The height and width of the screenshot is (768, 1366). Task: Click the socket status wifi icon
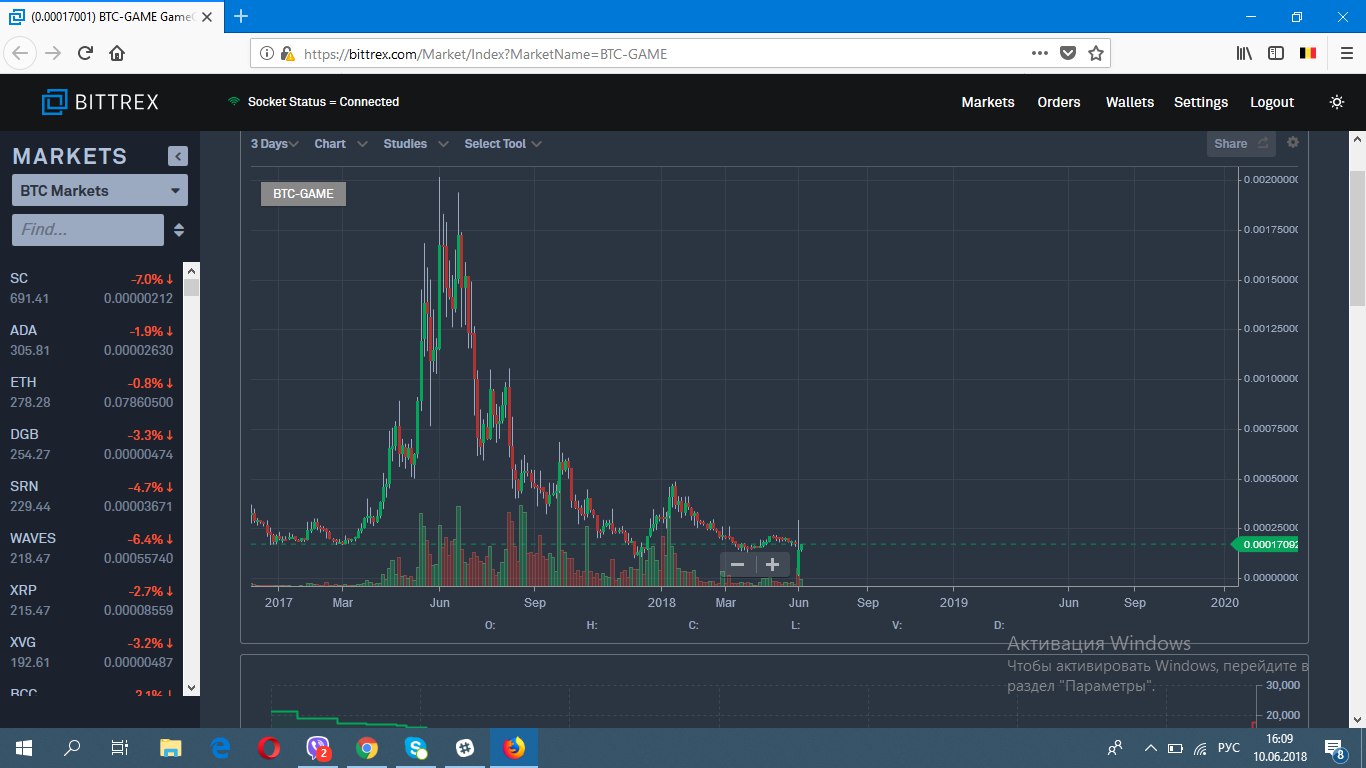click(x=234, y=102)
